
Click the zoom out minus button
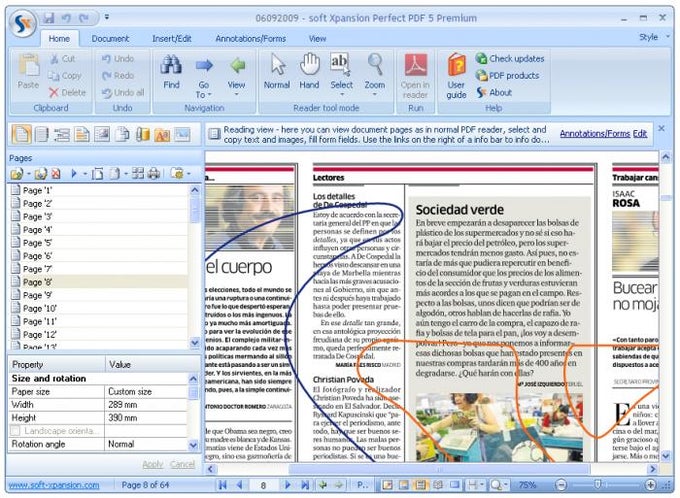click(561, 485)
